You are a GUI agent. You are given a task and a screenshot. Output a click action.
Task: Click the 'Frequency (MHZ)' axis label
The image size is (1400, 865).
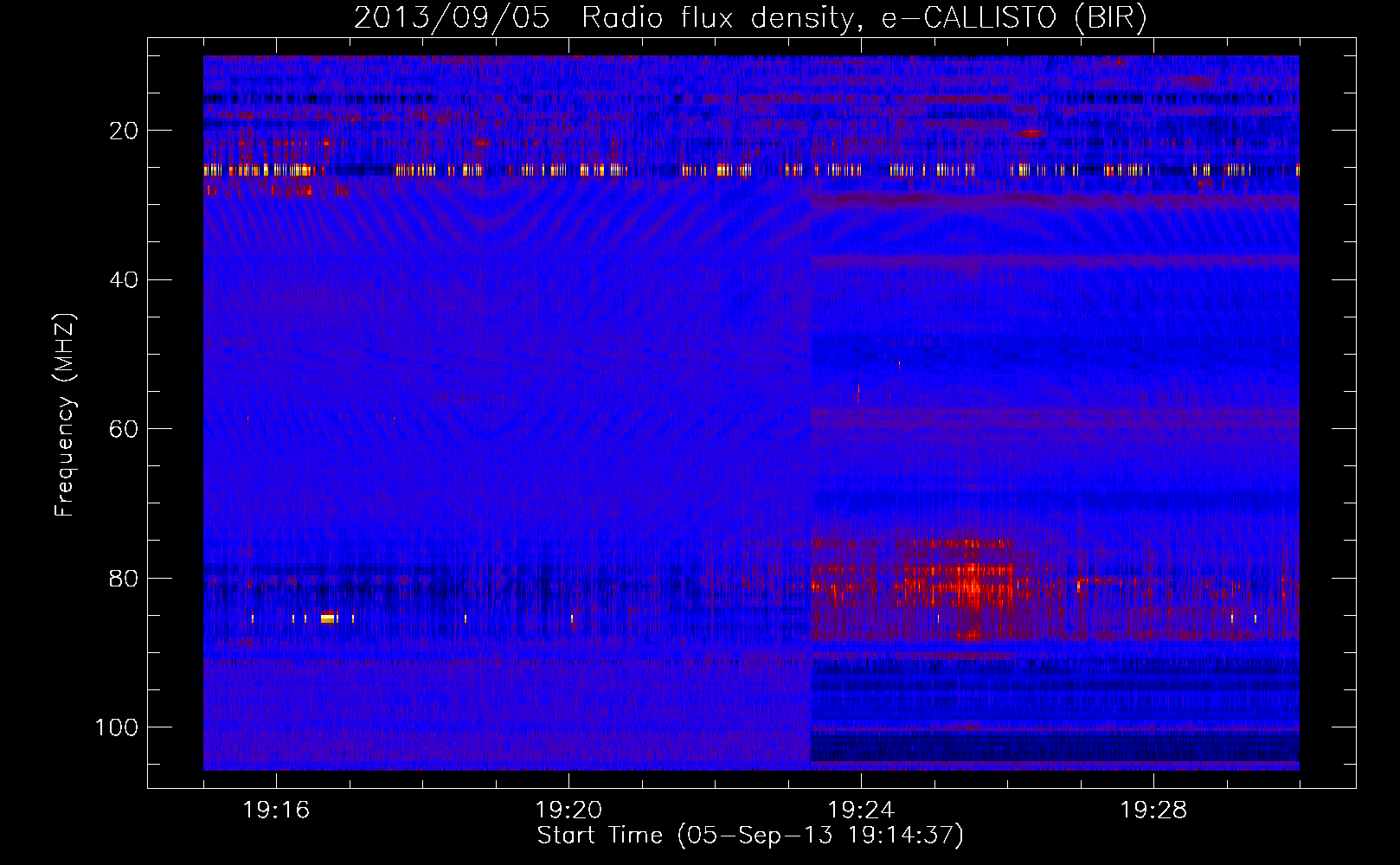(65, 414)
